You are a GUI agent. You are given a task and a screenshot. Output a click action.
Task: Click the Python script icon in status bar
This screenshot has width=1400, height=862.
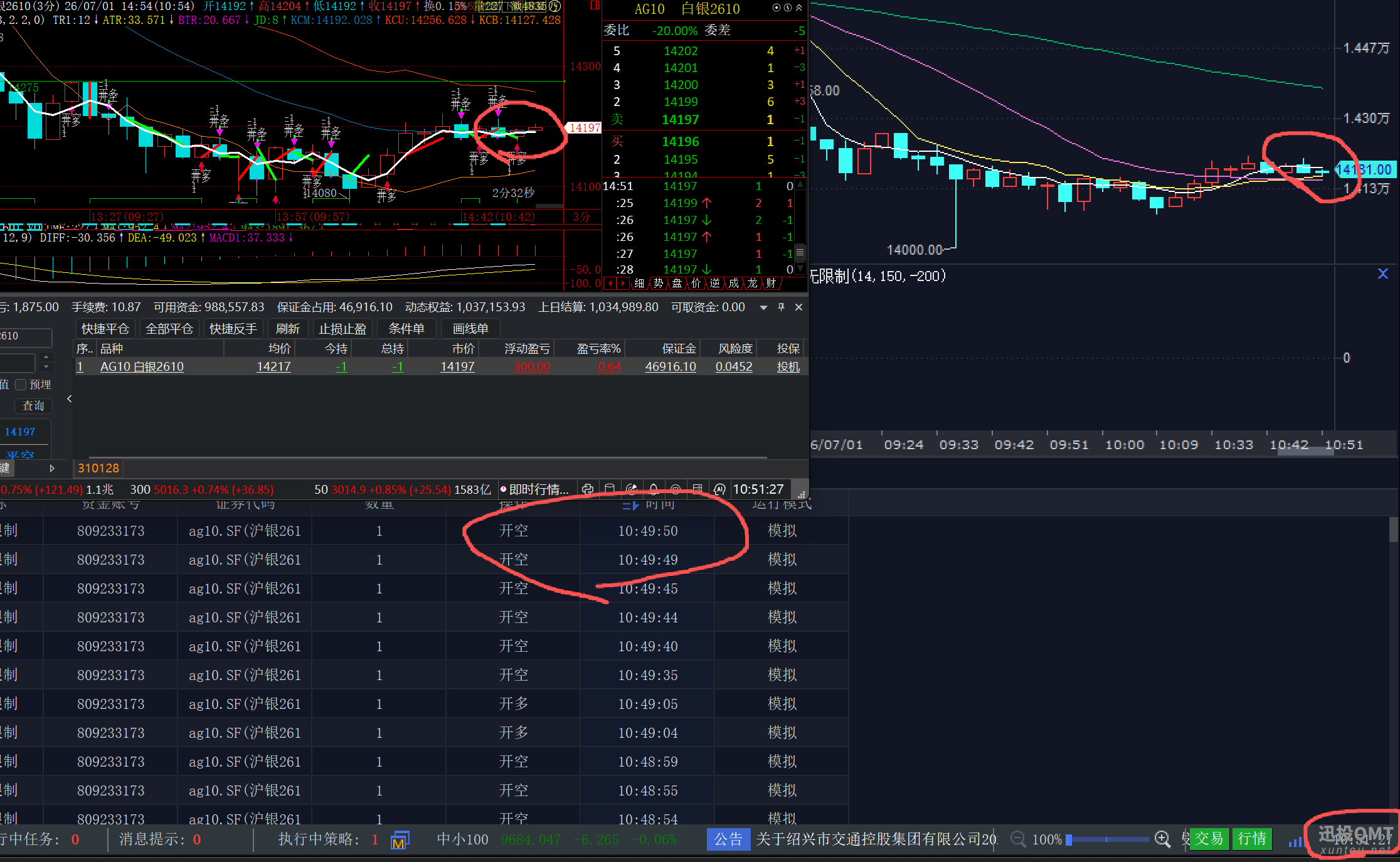coord(588,489)
